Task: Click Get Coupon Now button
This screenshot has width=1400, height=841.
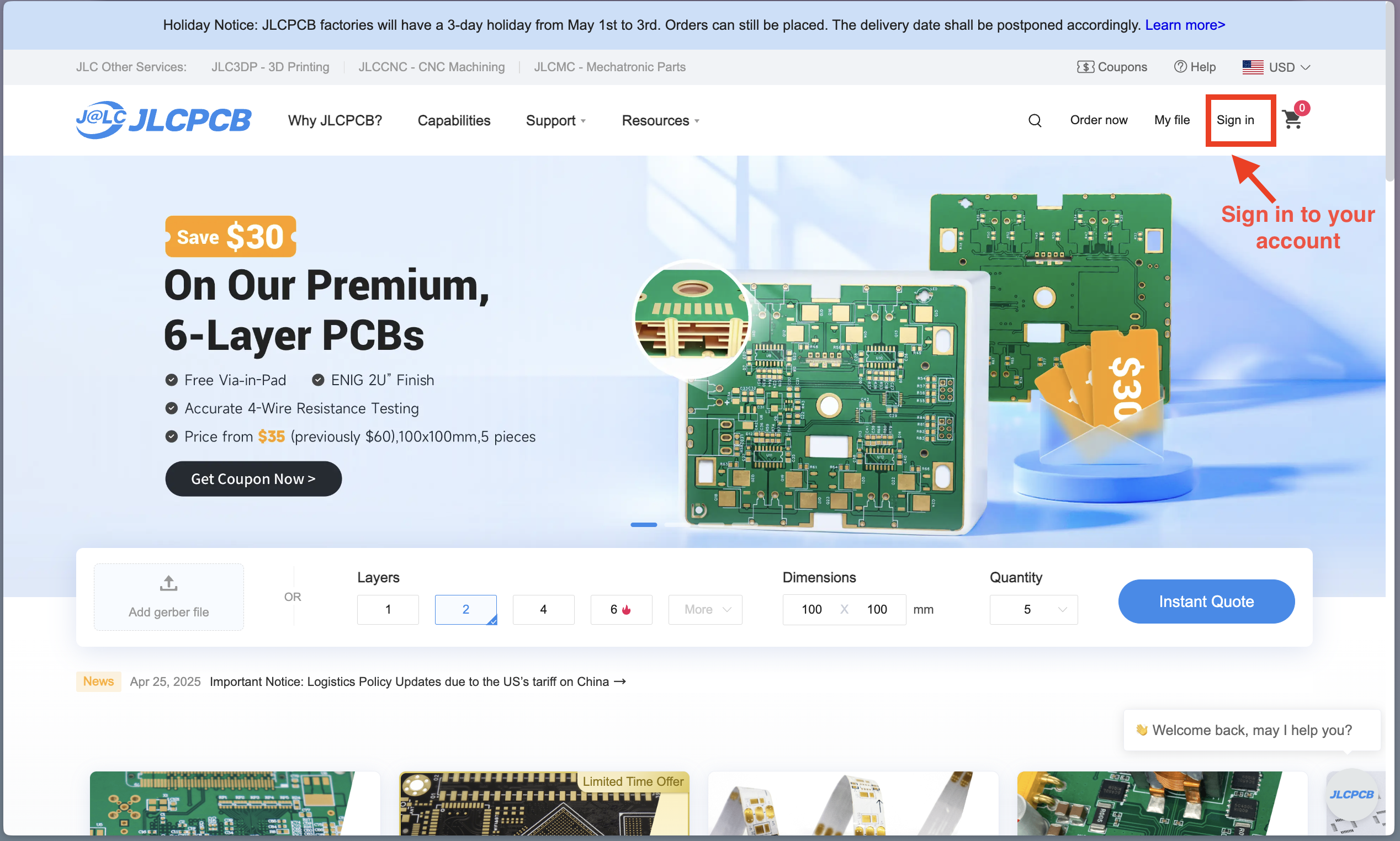Action: 253,479
